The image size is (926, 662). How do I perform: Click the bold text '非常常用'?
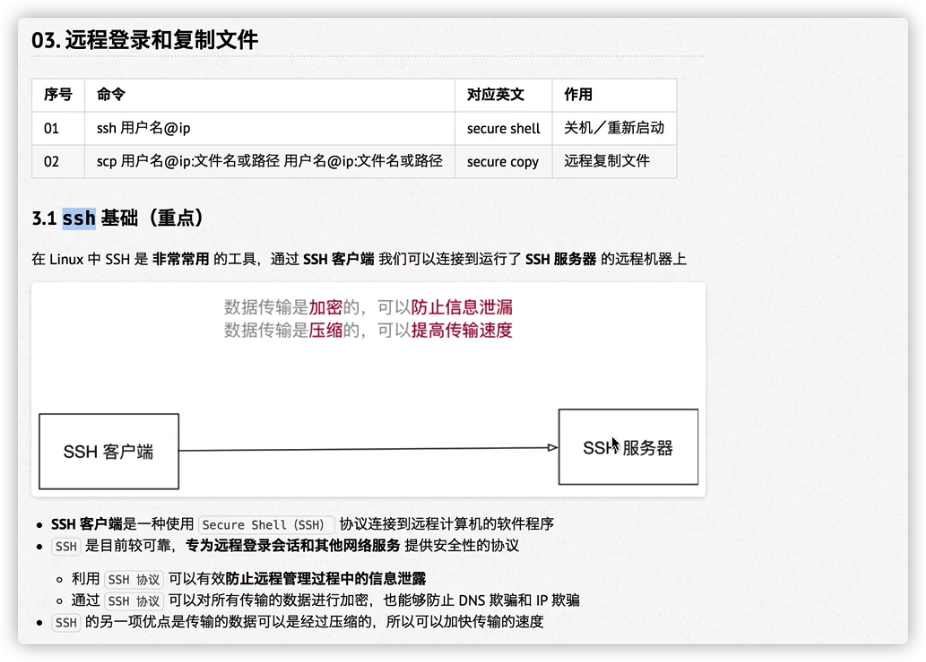181,259
